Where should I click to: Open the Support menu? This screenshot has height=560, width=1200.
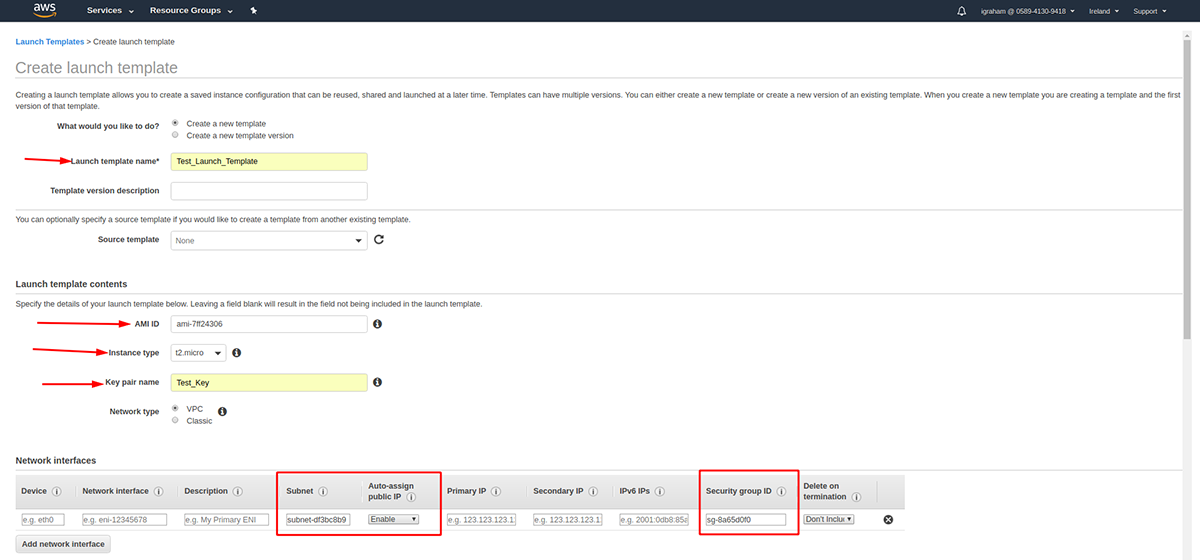(1148, 11)
